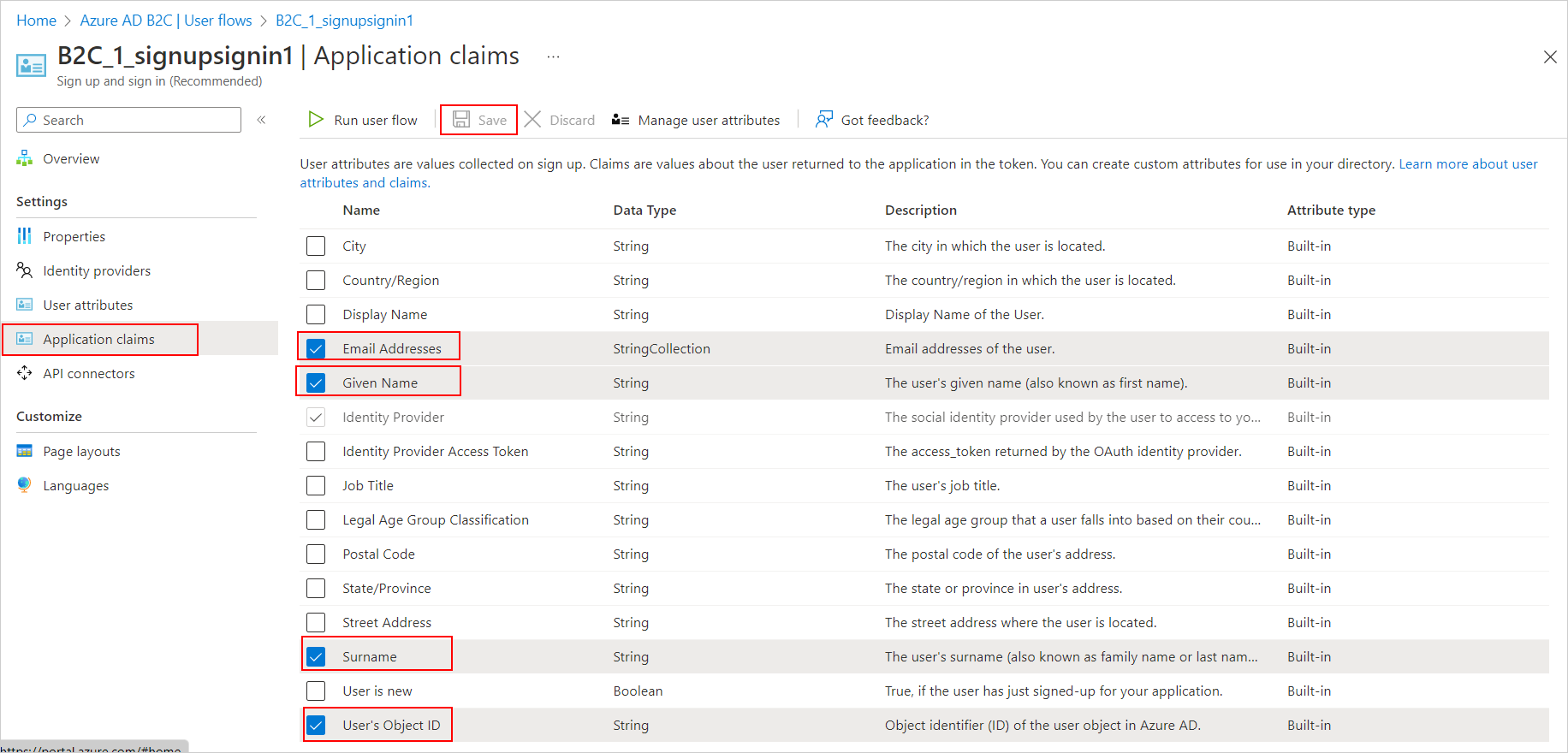Open Learn more about user attributes link

pyautogui.click(x=1468, y=163)
